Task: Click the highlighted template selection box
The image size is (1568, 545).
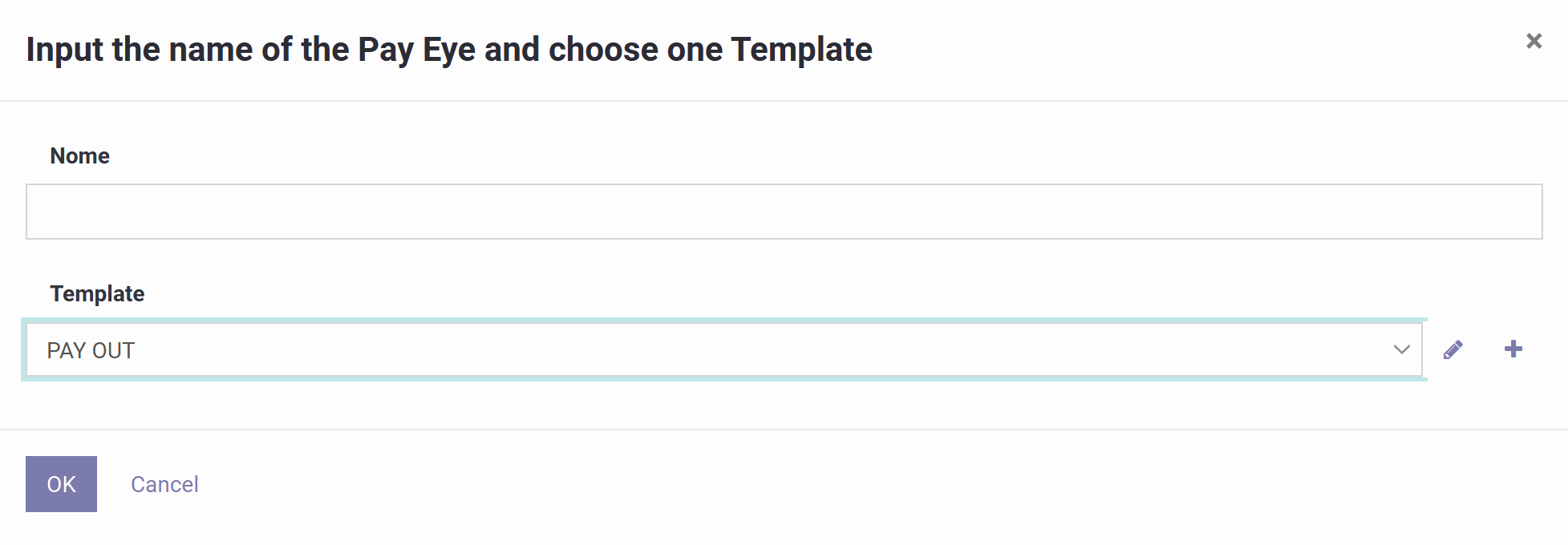Action: [642, 349]
